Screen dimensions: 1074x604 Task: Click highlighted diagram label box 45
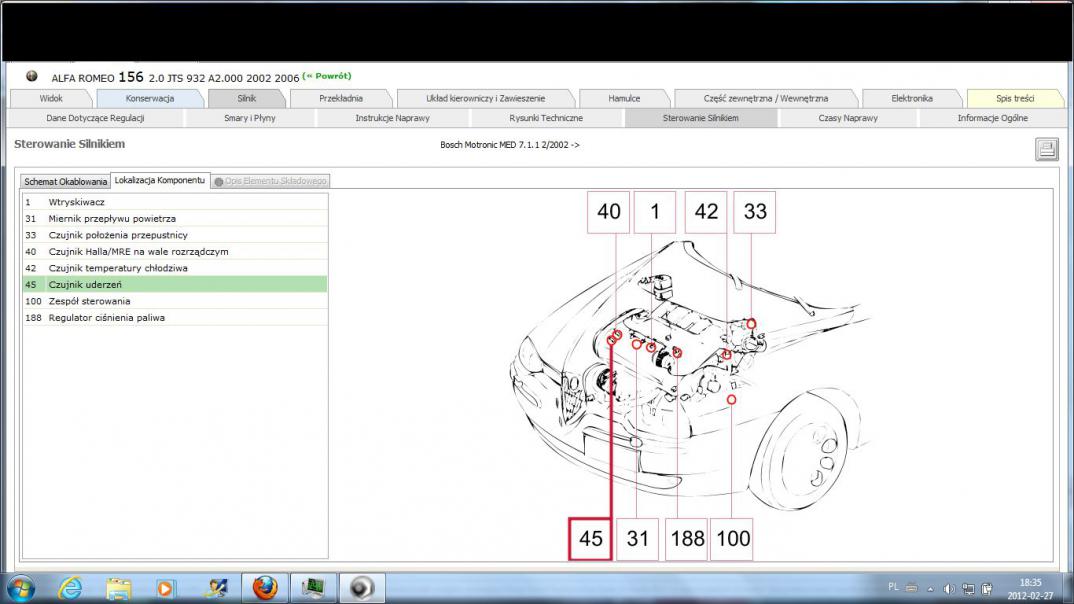[590, 539]
